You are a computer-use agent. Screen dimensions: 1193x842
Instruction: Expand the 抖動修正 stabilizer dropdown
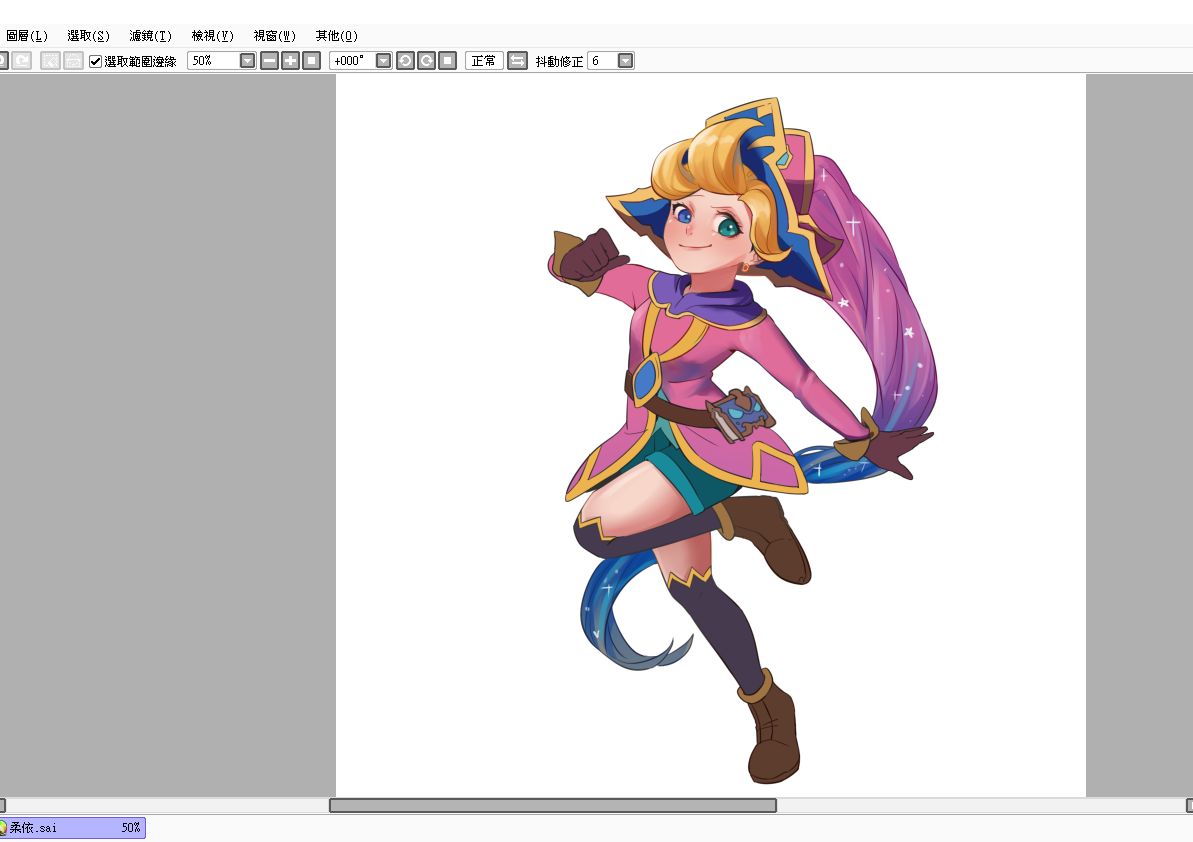[x=625, y=61]
